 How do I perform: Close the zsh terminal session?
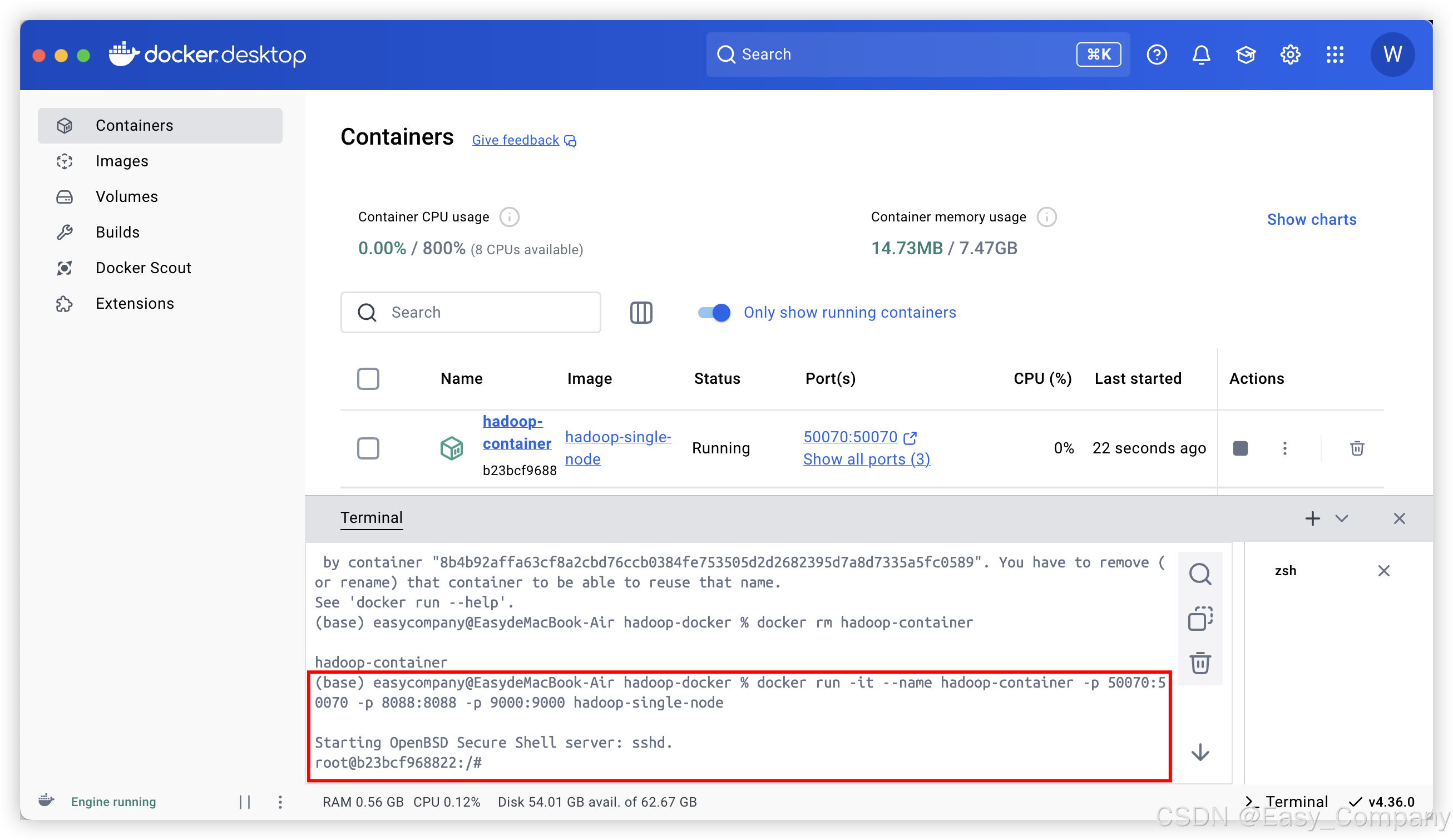tap(1383, 570)
